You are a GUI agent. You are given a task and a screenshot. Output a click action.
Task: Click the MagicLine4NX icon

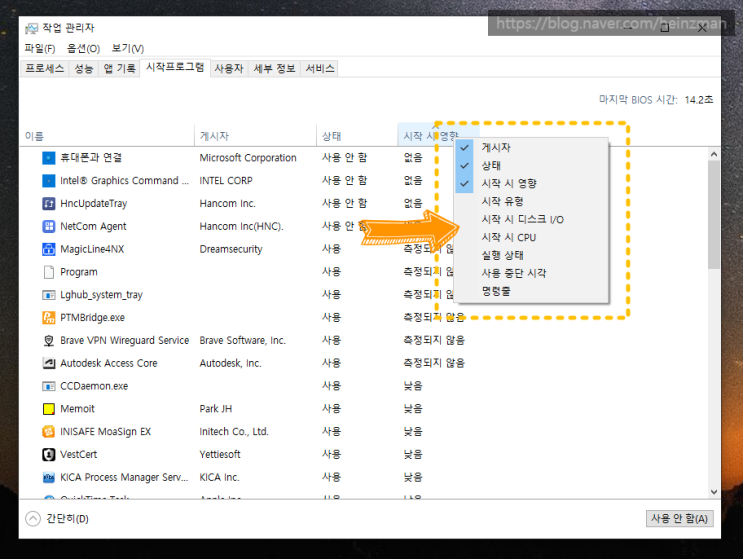(x=49, y=249)
